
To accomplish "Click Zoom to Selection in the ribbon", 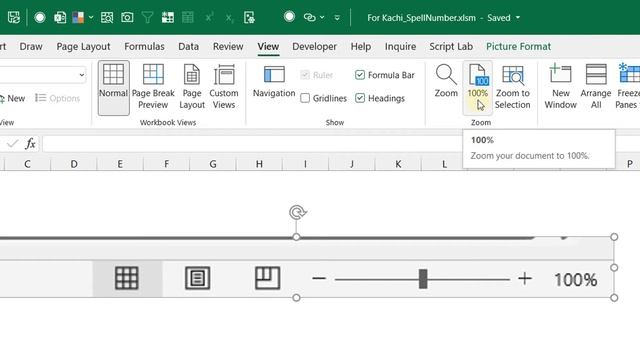I will tap(513, 87).
